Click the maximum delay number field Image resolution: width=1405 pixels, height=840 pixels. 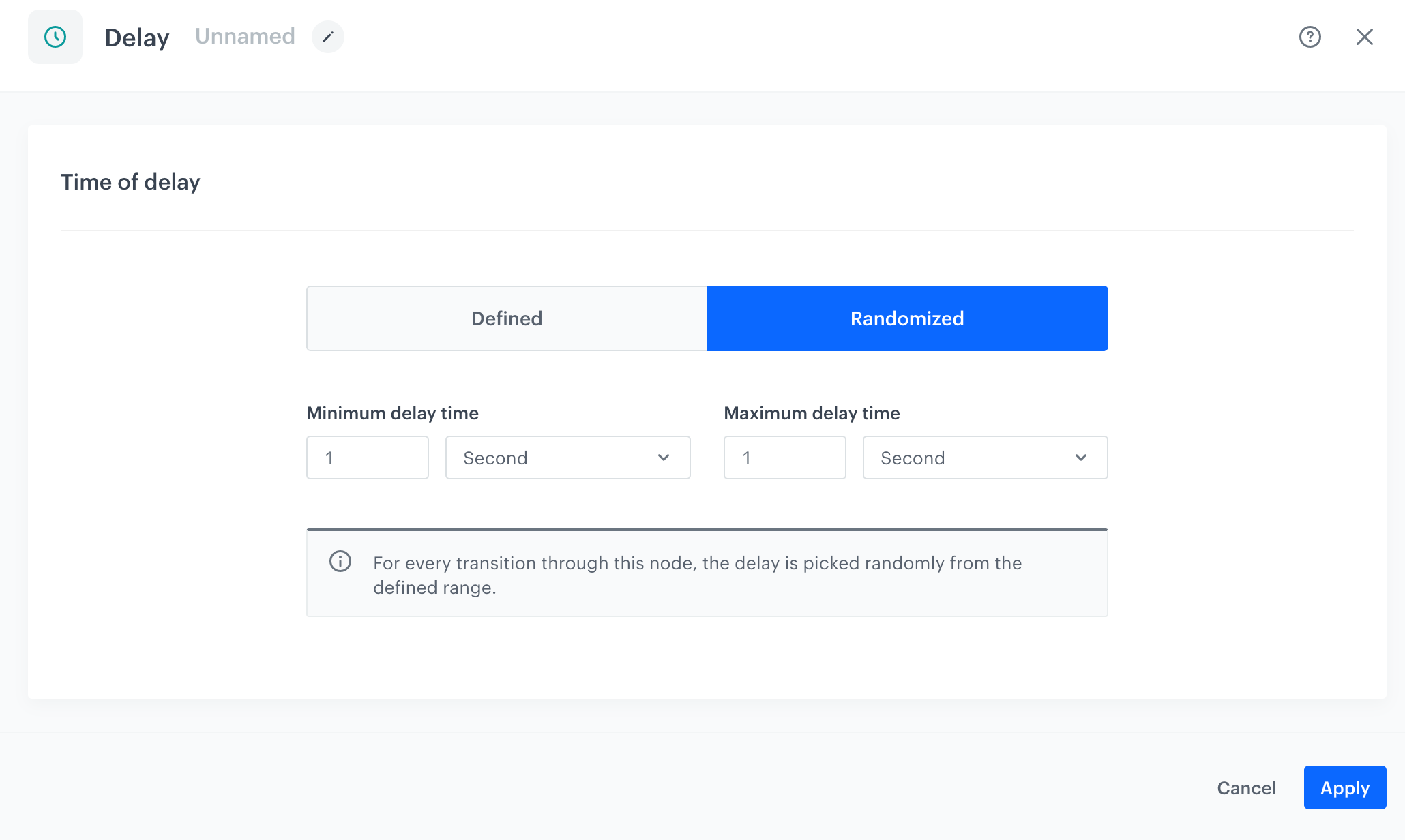784,457
